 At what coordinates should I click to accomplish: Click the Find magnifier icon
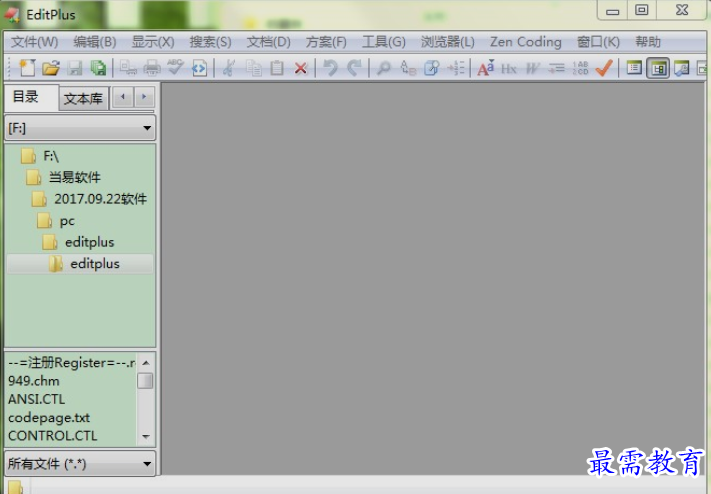point(384,68)
